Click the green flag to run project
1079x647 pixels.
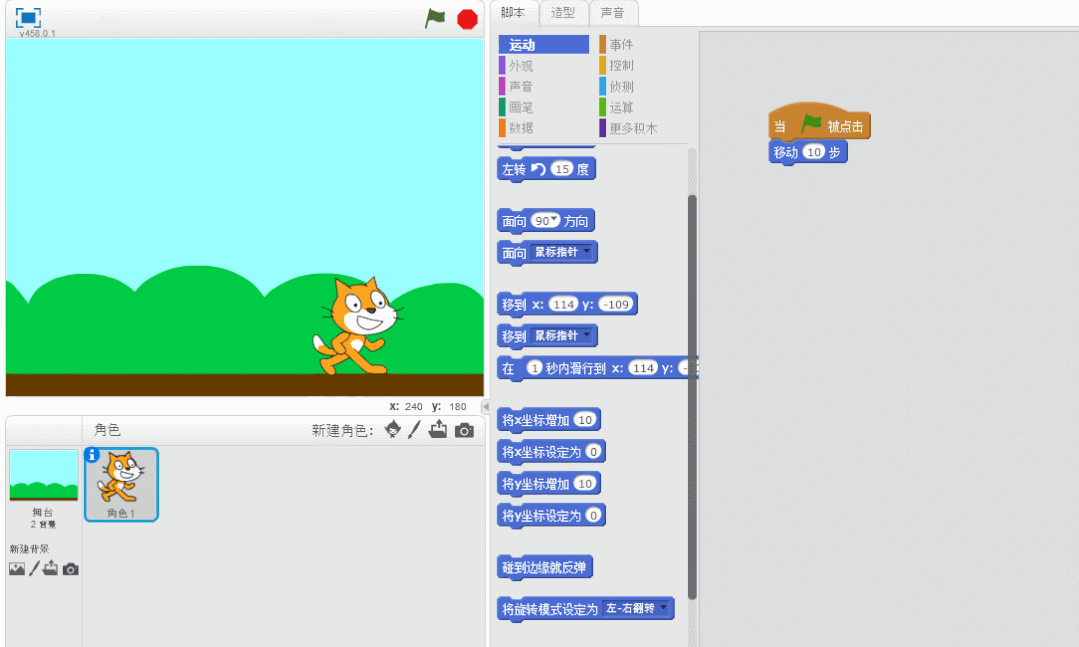coord(435,19)
